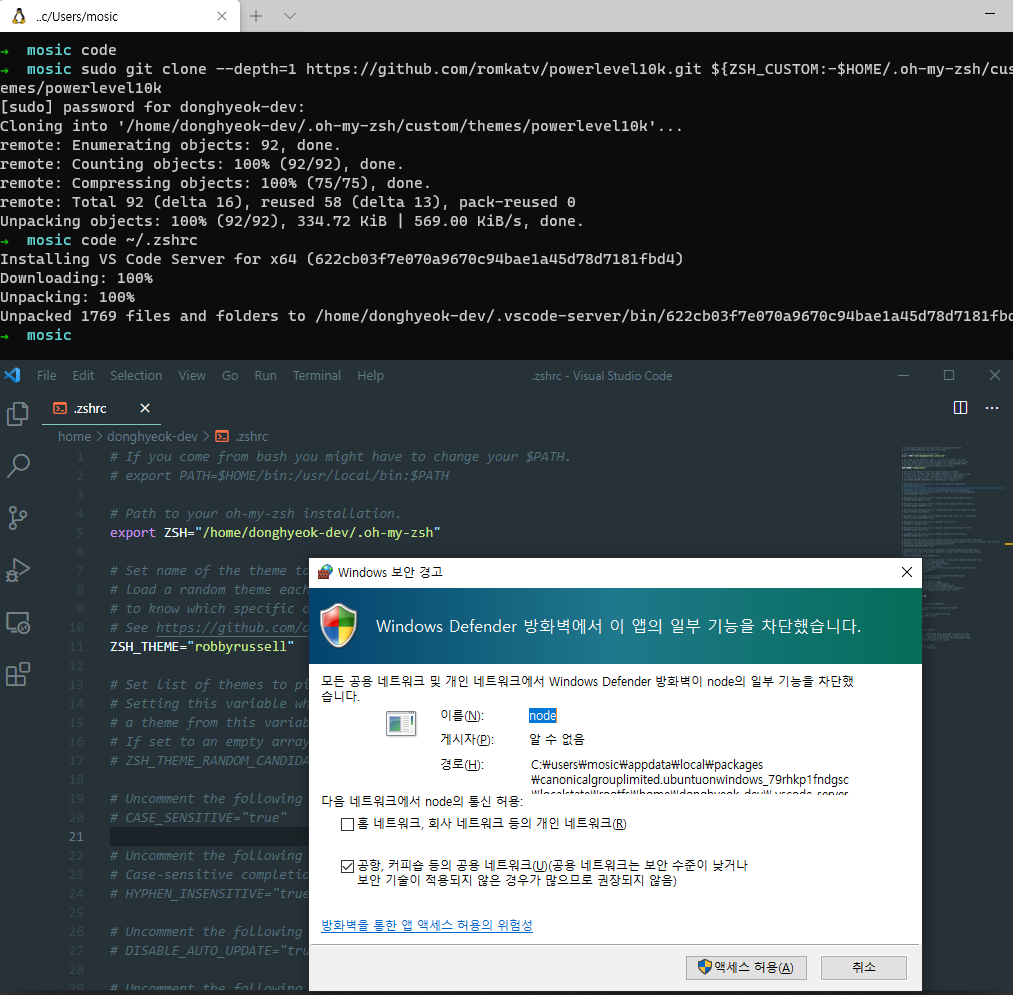
Task: Open the Extensions view
Action: tap(17, 675)
